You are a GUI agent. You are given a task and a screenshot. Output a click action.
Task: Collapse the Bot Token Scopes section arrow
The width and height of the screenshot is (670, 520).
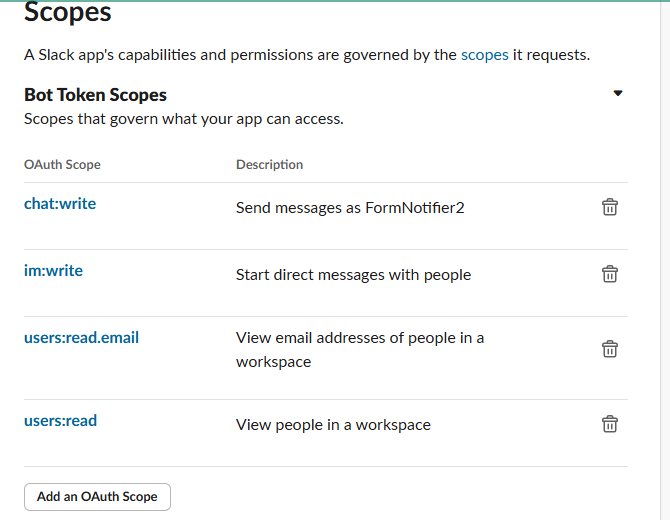618,93
